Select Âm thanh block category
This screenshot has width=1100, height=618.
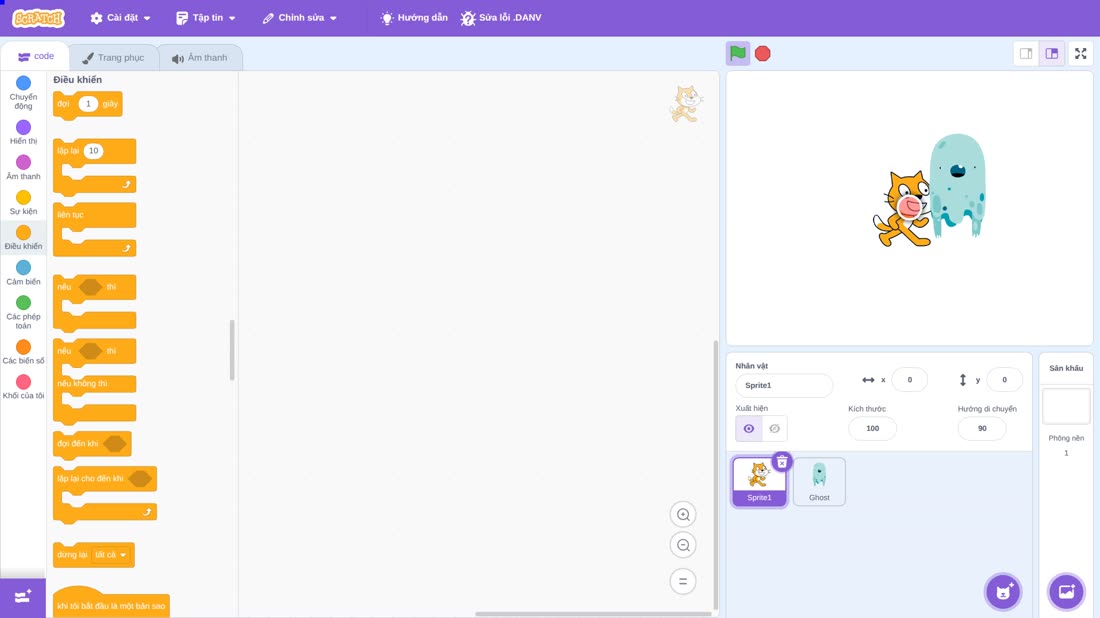coord(23,168)
